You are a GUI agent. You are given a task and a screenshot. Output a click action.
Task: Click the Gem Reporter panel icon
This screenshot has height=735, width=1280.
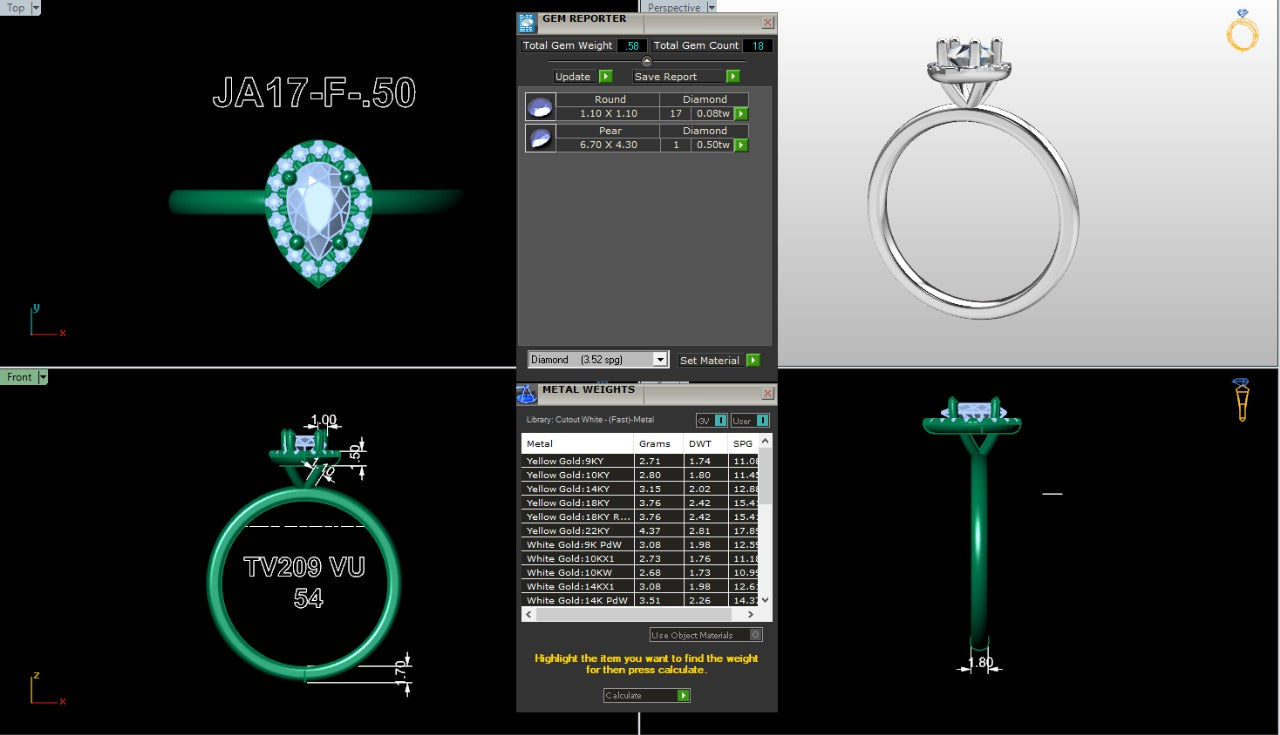(x=527, y=22)
